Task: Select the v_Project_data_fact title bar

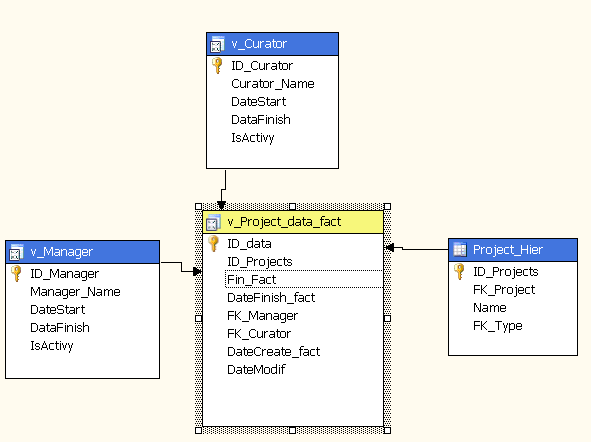Action: point(293,222)
